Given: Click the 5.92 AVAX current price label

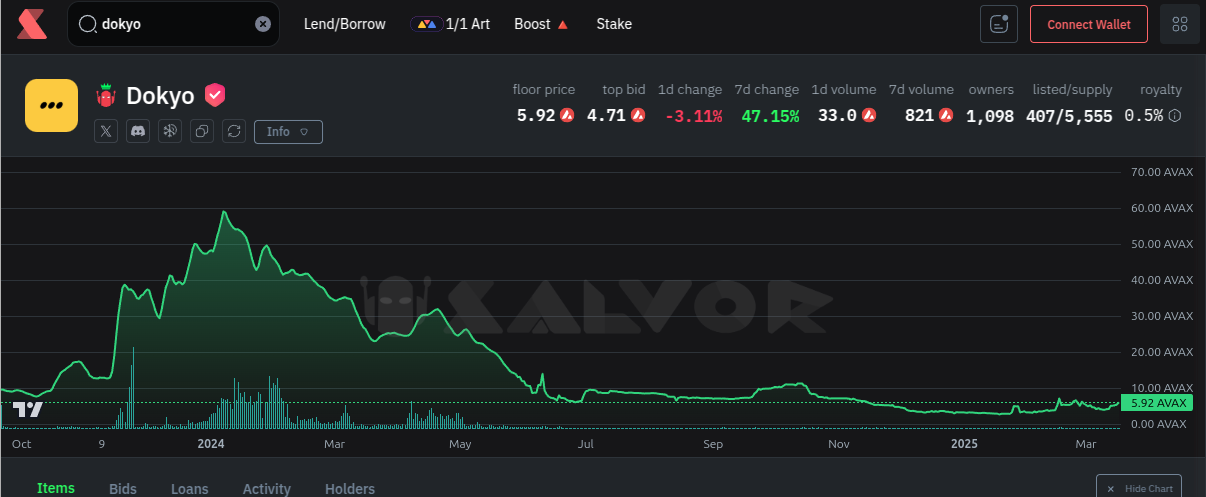Looking at the screenshot, I should pos(1158,403).
